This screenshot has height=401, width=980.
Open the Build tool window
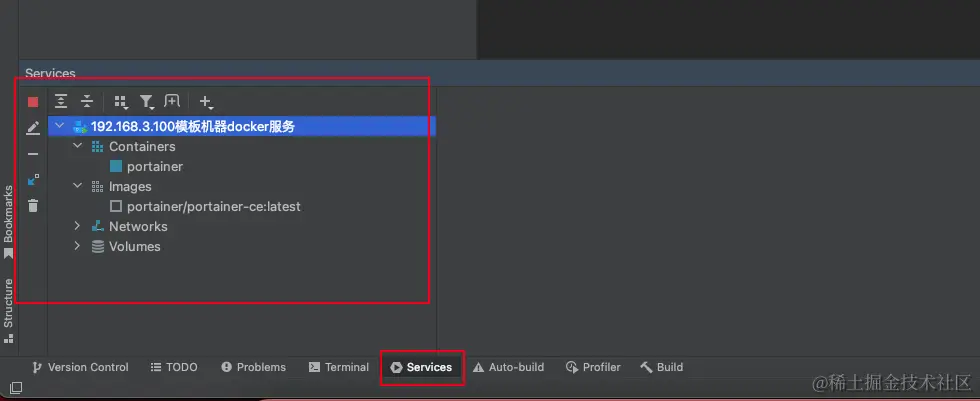pos(662,367)
